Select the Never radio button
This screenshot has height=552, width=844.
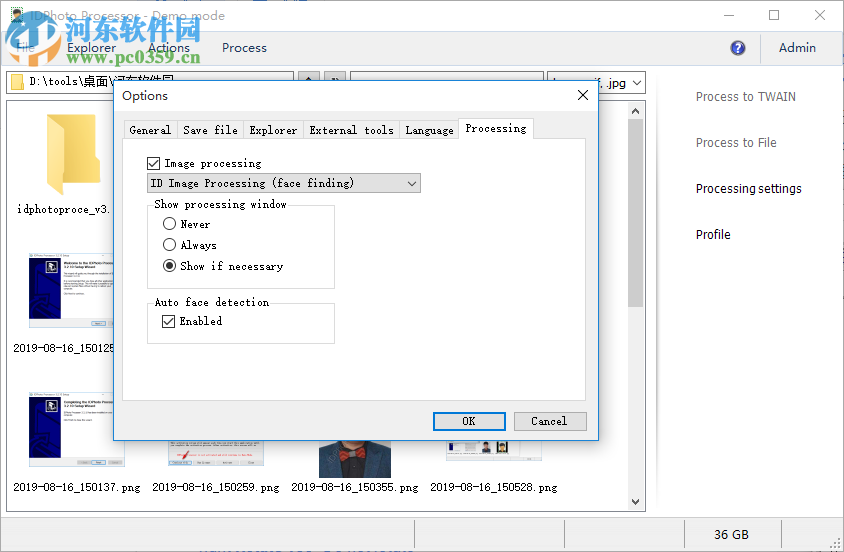pyautogui.click(x=170, y=223)
